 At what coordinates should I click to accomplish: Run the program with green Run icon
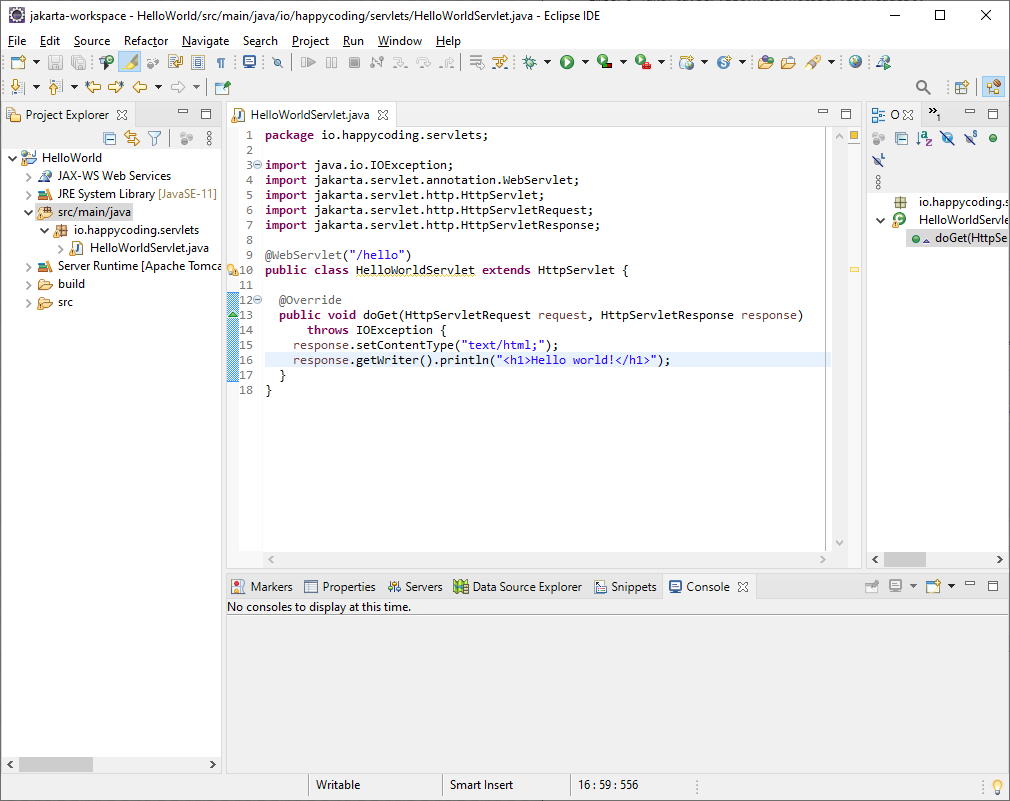coord(567,62)
